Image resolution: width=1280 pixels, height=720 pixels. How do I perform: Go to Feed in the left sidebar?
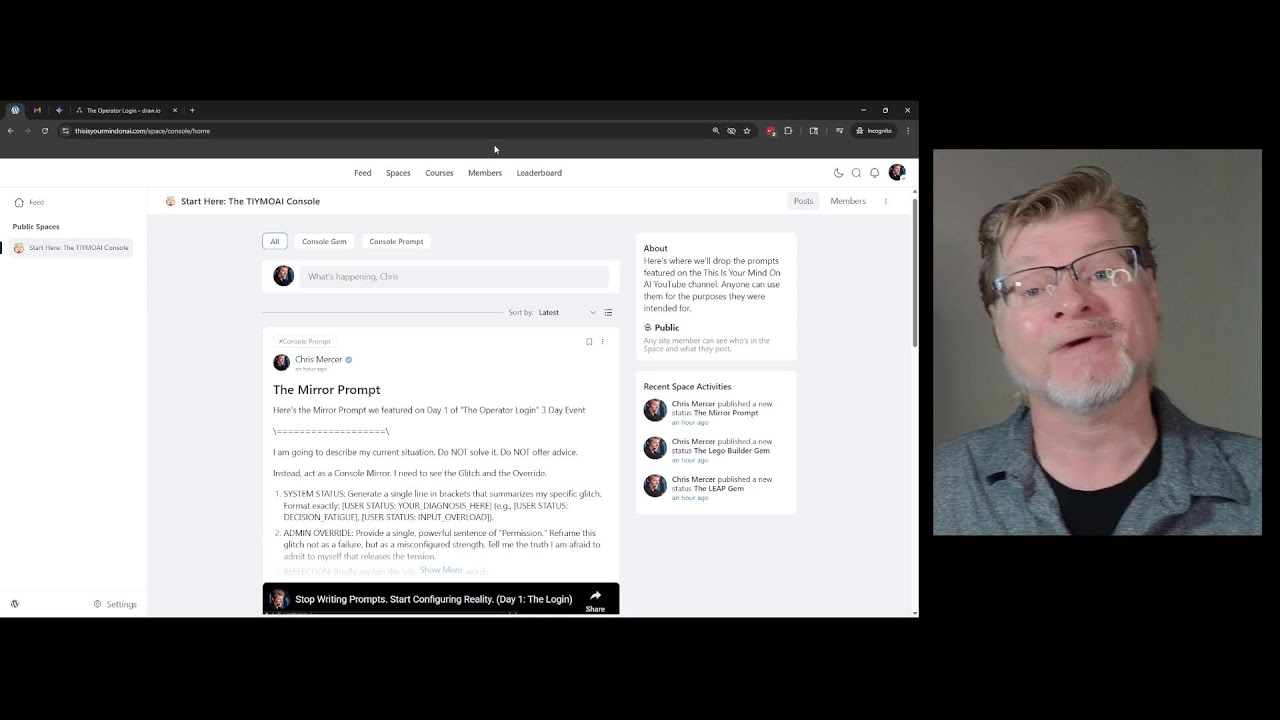(29, 202)
